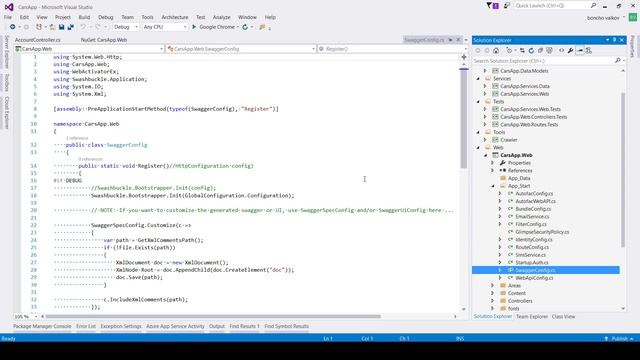The image size is (640, 360).
Task: Click the Save All icon
Action: [x=71, y=27]
